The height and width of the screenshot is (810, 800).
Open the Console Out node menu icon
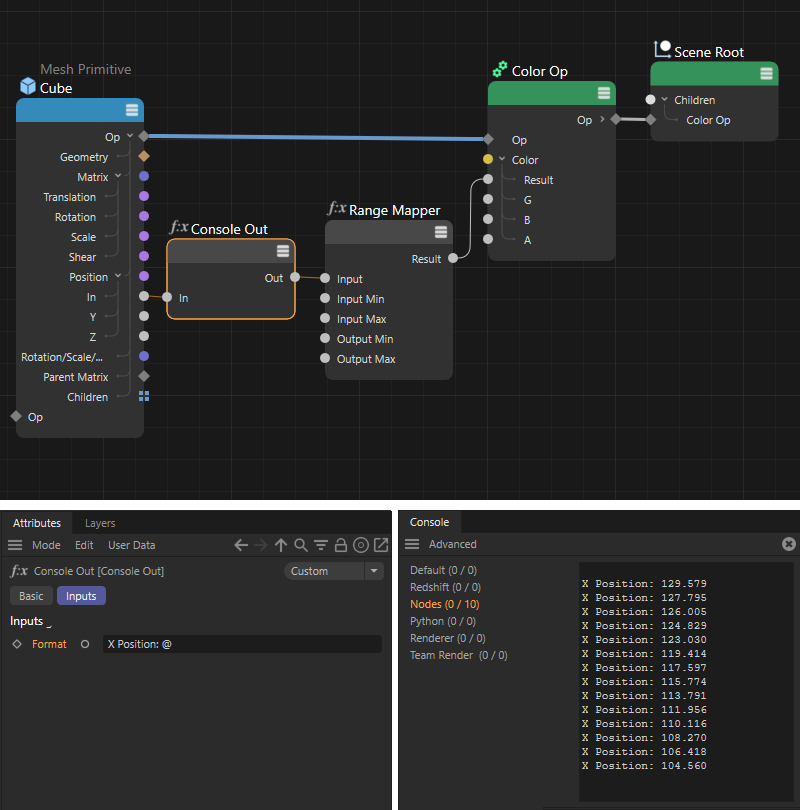pos(283,251)
